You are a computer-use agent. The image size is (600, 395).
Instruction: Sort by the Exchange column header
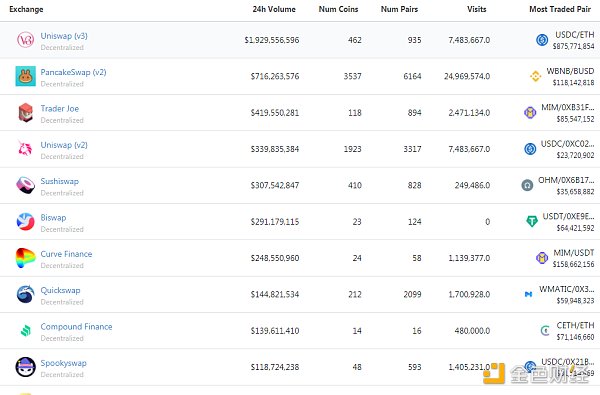click(x=26, y=9)
